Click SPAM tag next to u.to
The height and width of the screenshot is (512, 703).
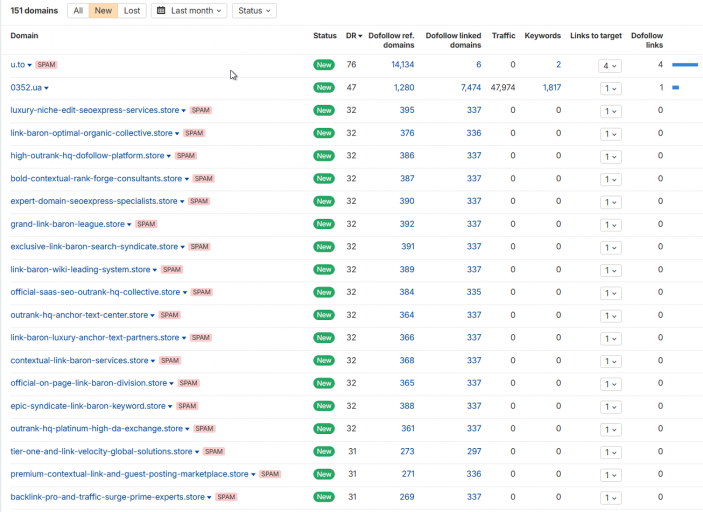46,65
